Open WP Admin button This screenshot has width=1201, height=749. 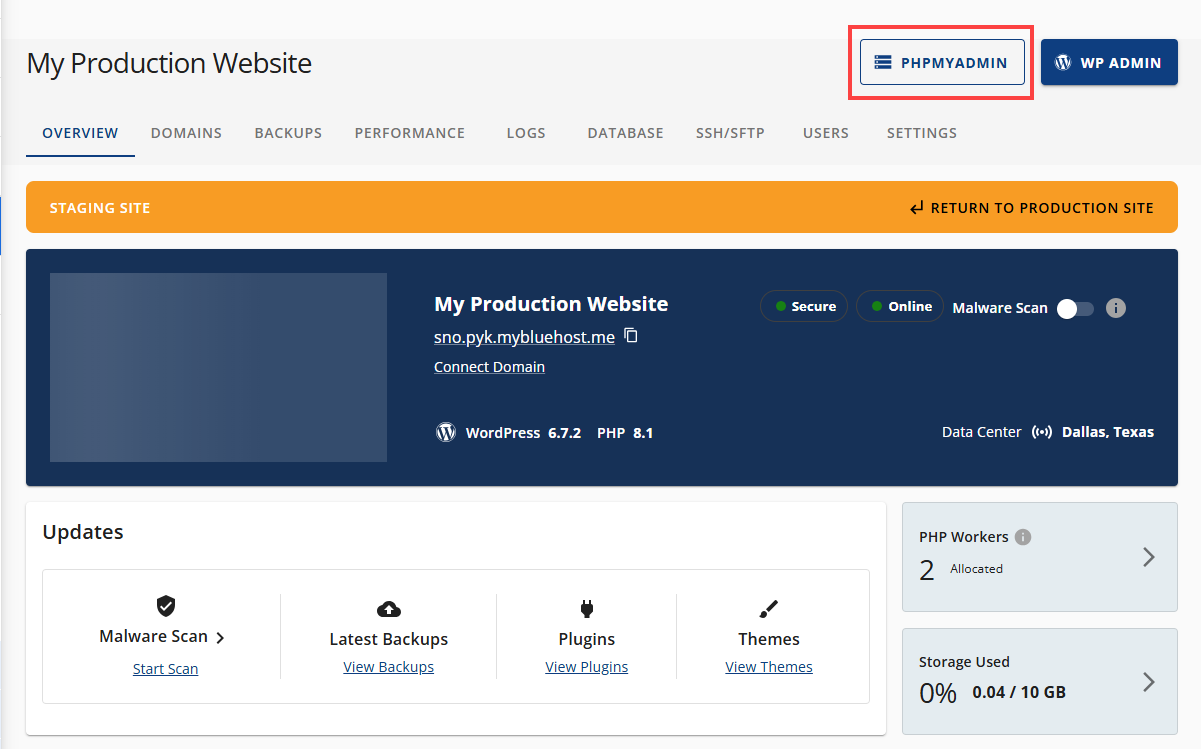pos(1109,62)
